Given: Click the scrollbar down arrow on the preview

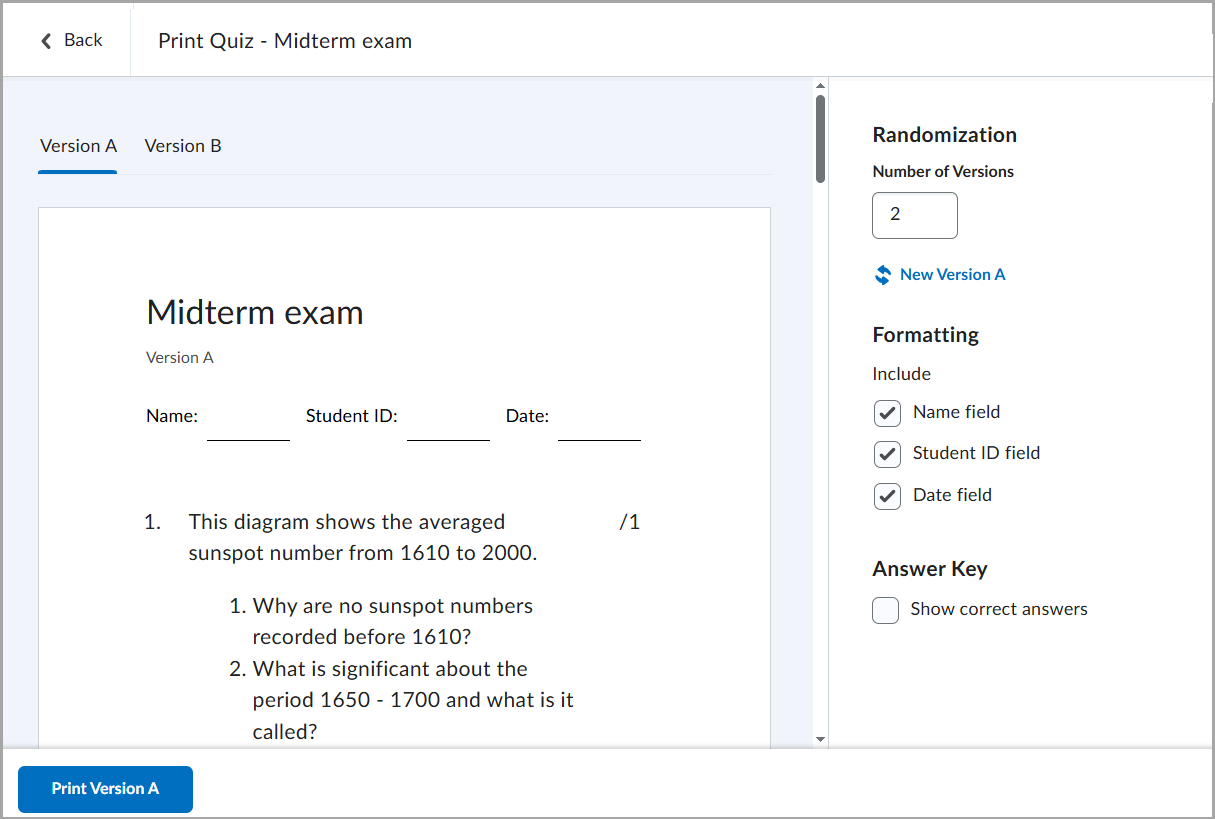Looking at the screenshot, I should (820, 740).
